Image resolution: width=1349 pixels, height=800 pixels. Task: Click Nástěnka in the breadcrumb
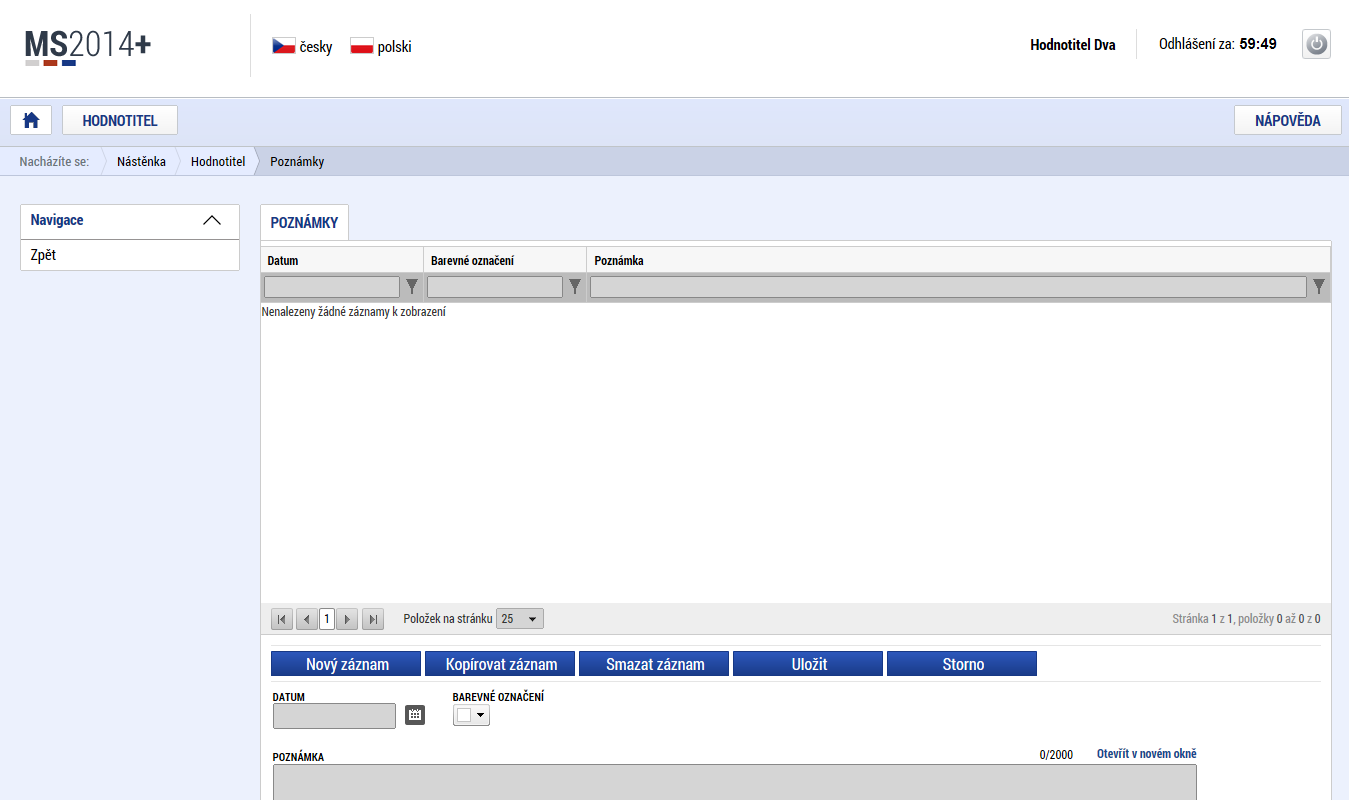(x=141, y=161)
